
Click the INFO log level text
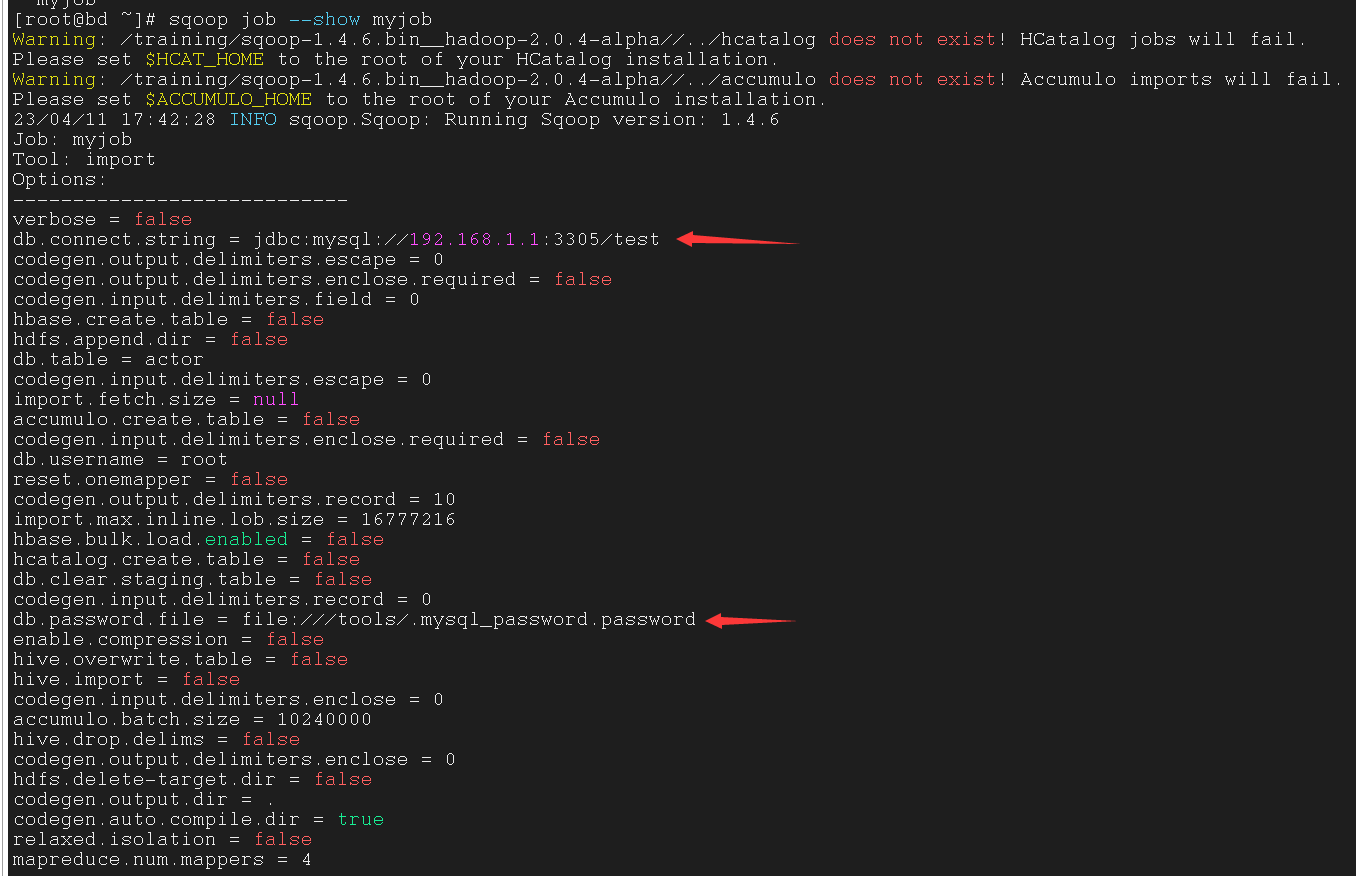click(253, 120)
